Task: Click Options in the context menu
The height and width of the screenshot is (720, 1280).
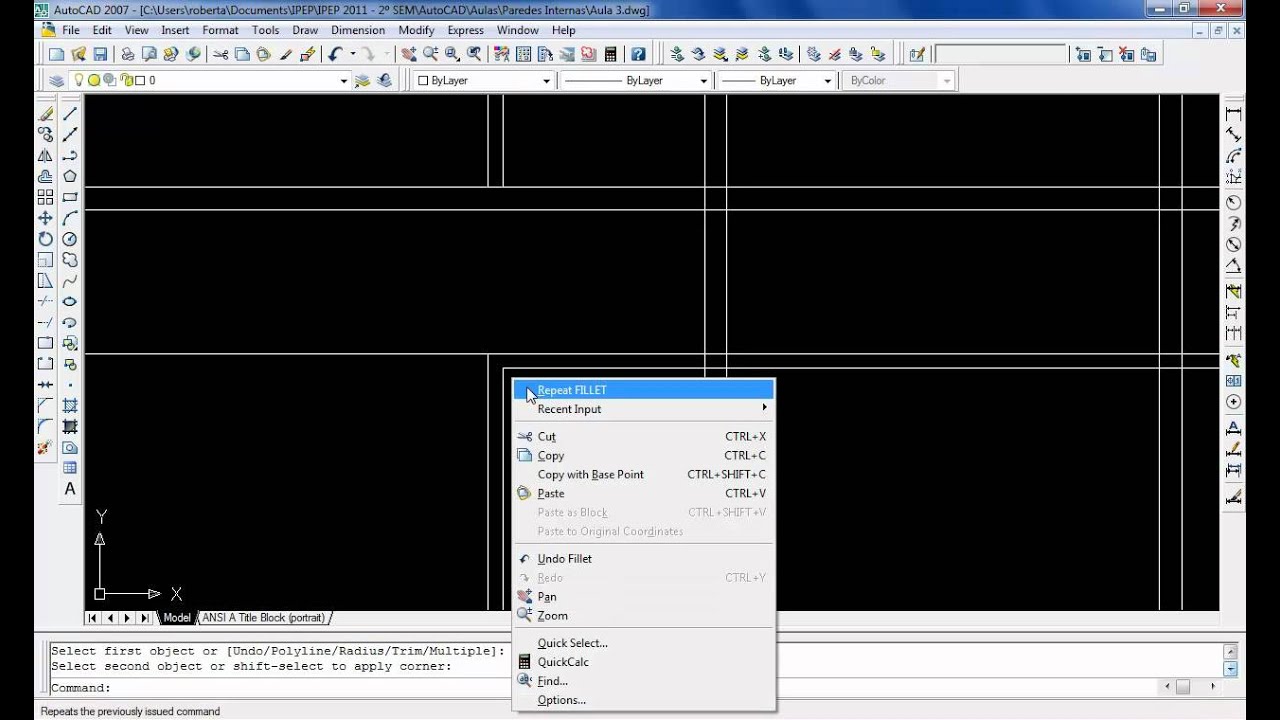Action: 643,700
